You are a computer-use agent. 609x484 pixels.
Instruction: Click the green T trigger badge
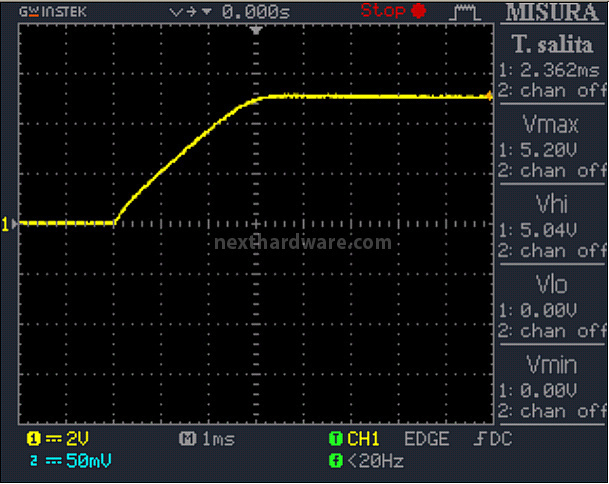(x=336, y=439)
